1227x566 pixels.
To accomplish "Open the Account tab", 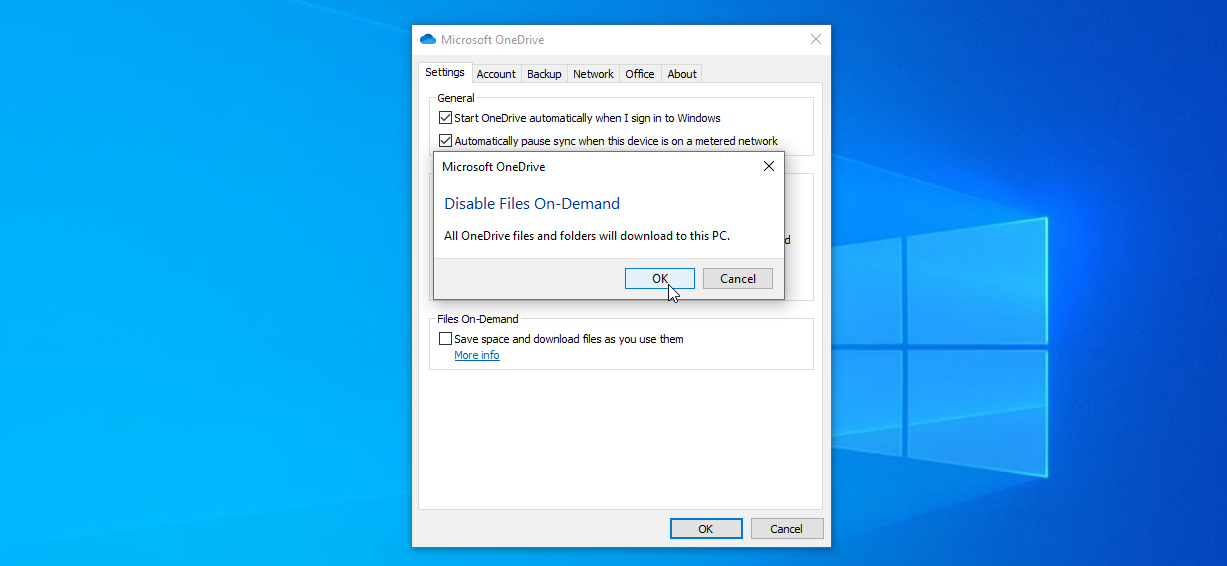I will pos(496,74).
